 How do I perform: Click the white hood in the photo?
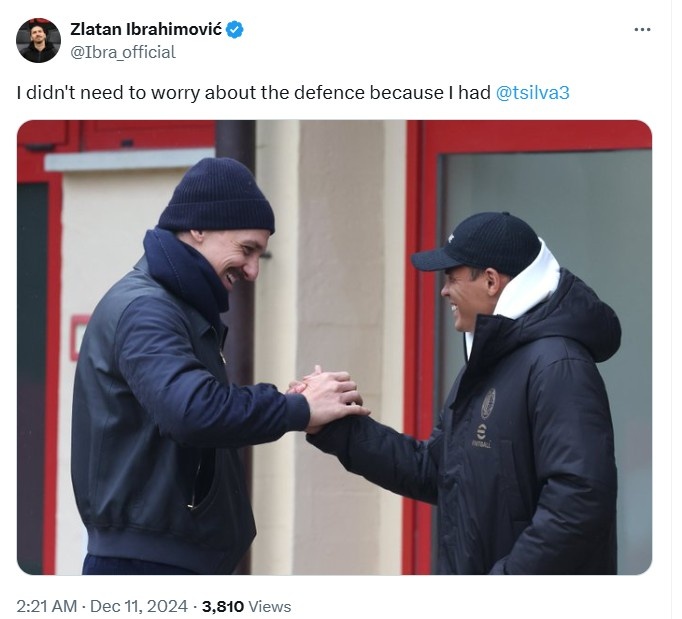pyautogui.click(x=522, y=284)
